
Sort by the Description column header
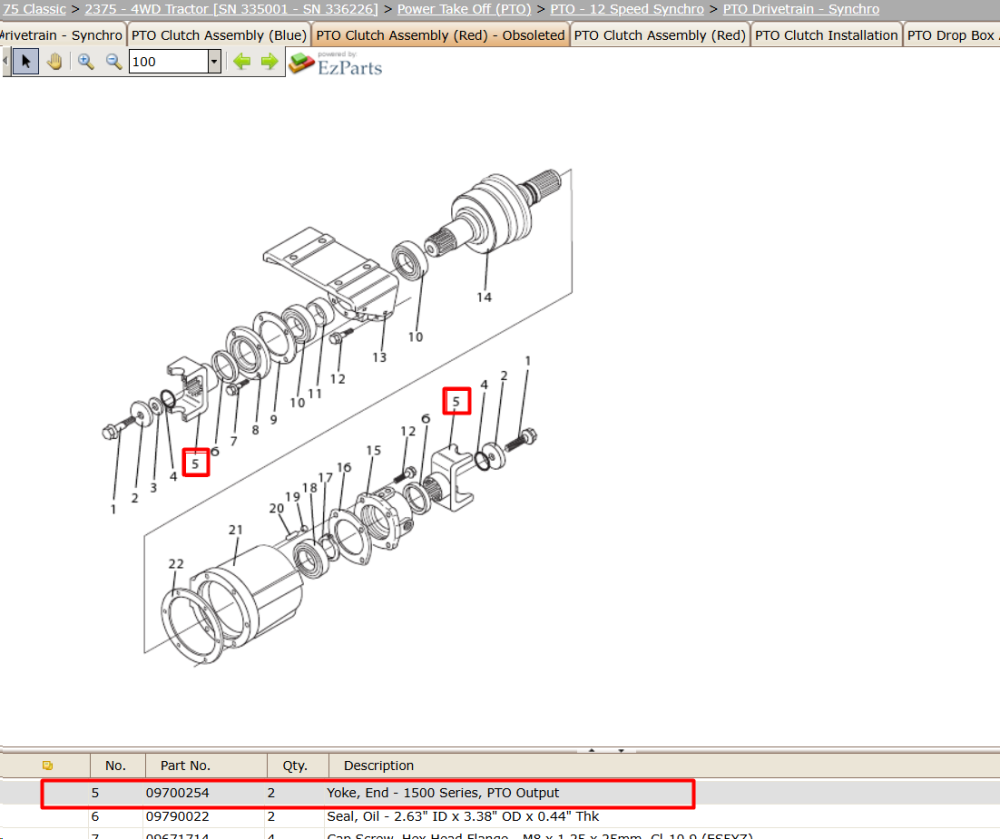[379, 766]
